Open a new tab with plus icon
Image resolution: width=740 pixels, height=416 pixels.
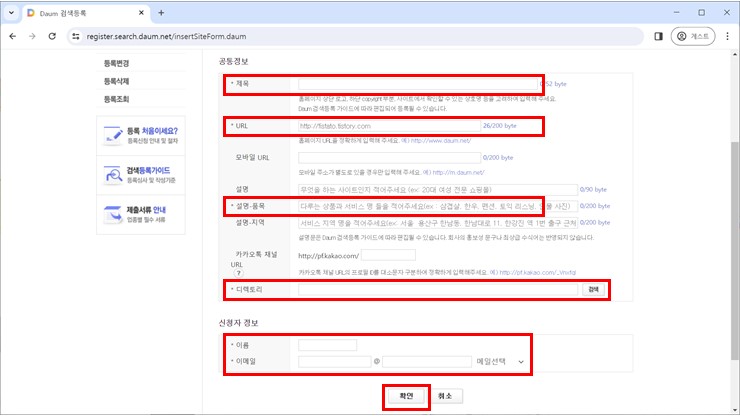tap(161, 13)
